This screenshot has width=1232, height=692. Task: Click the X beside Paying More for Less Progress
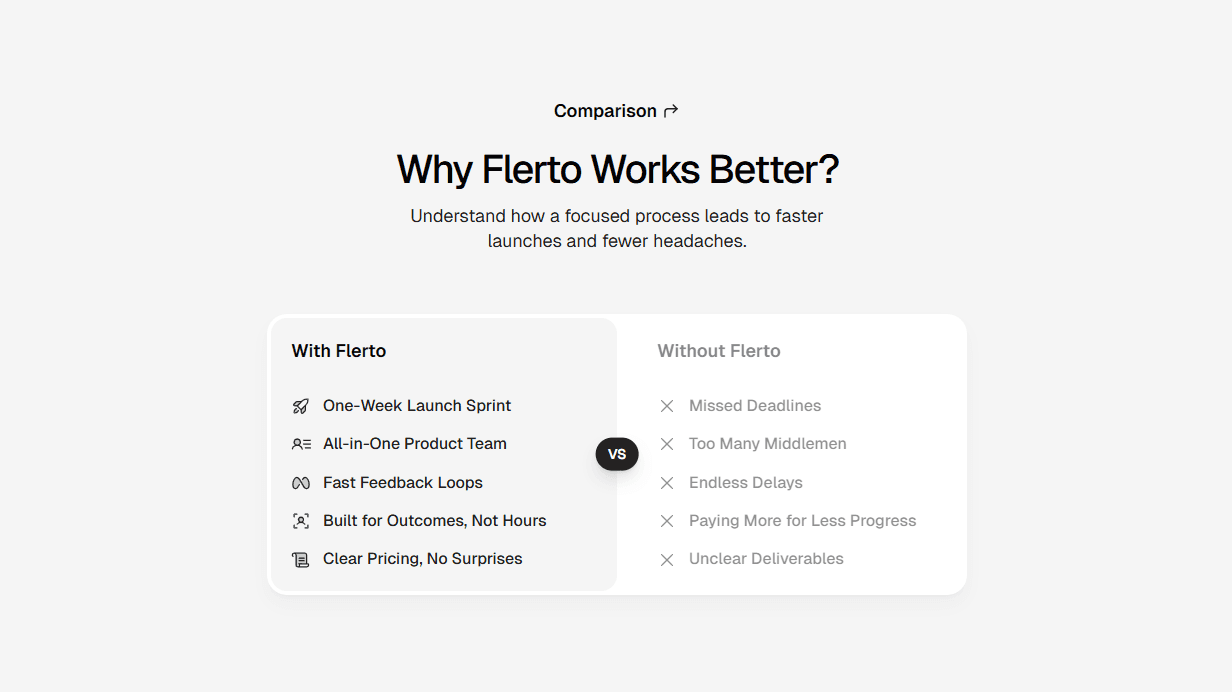click(667, 521)
